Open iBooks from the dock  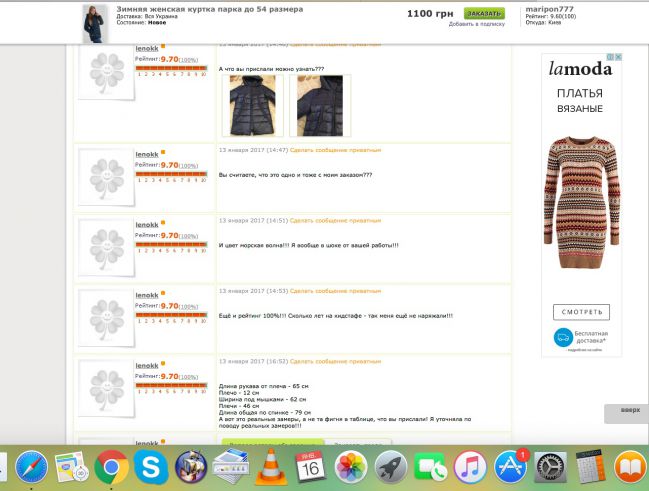pyautogui.click(x=630, y=467)
